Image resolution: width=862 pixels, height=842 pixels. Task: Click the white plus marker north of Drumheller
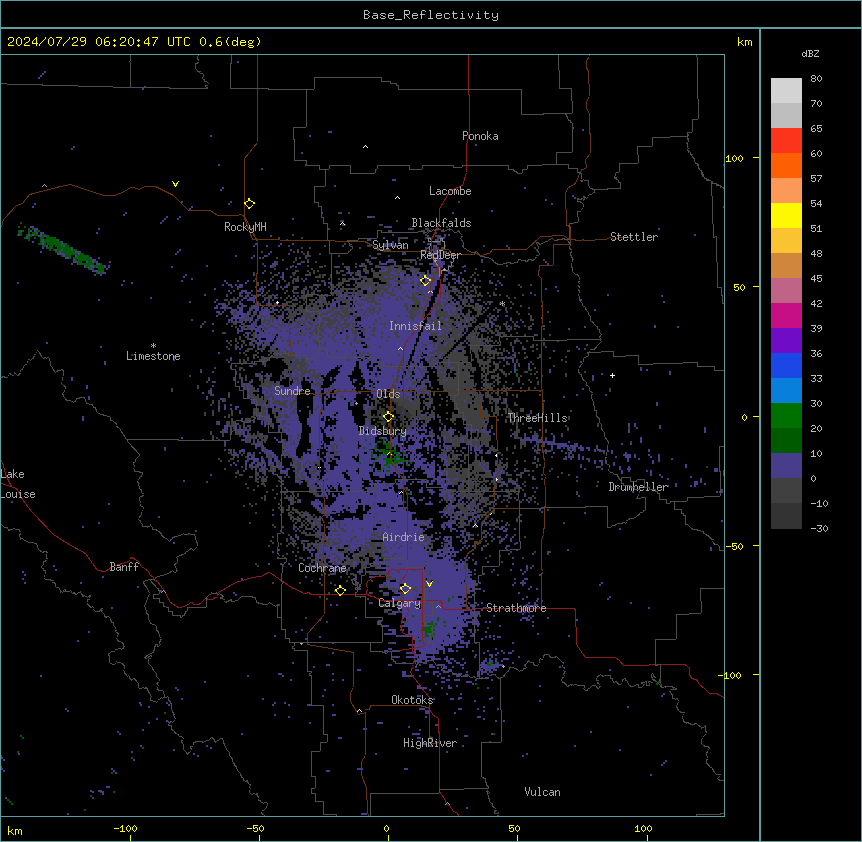pos(612,375)
